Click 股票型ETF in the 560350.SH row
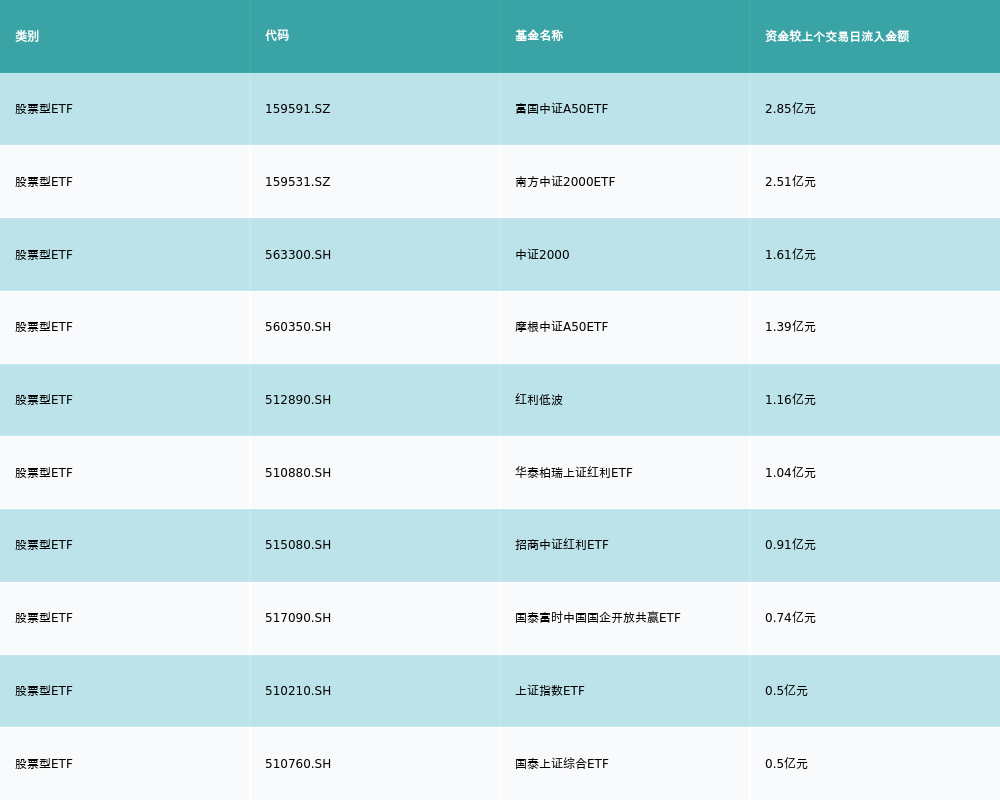Screen dimensions: 1000x800 point(44,327)
